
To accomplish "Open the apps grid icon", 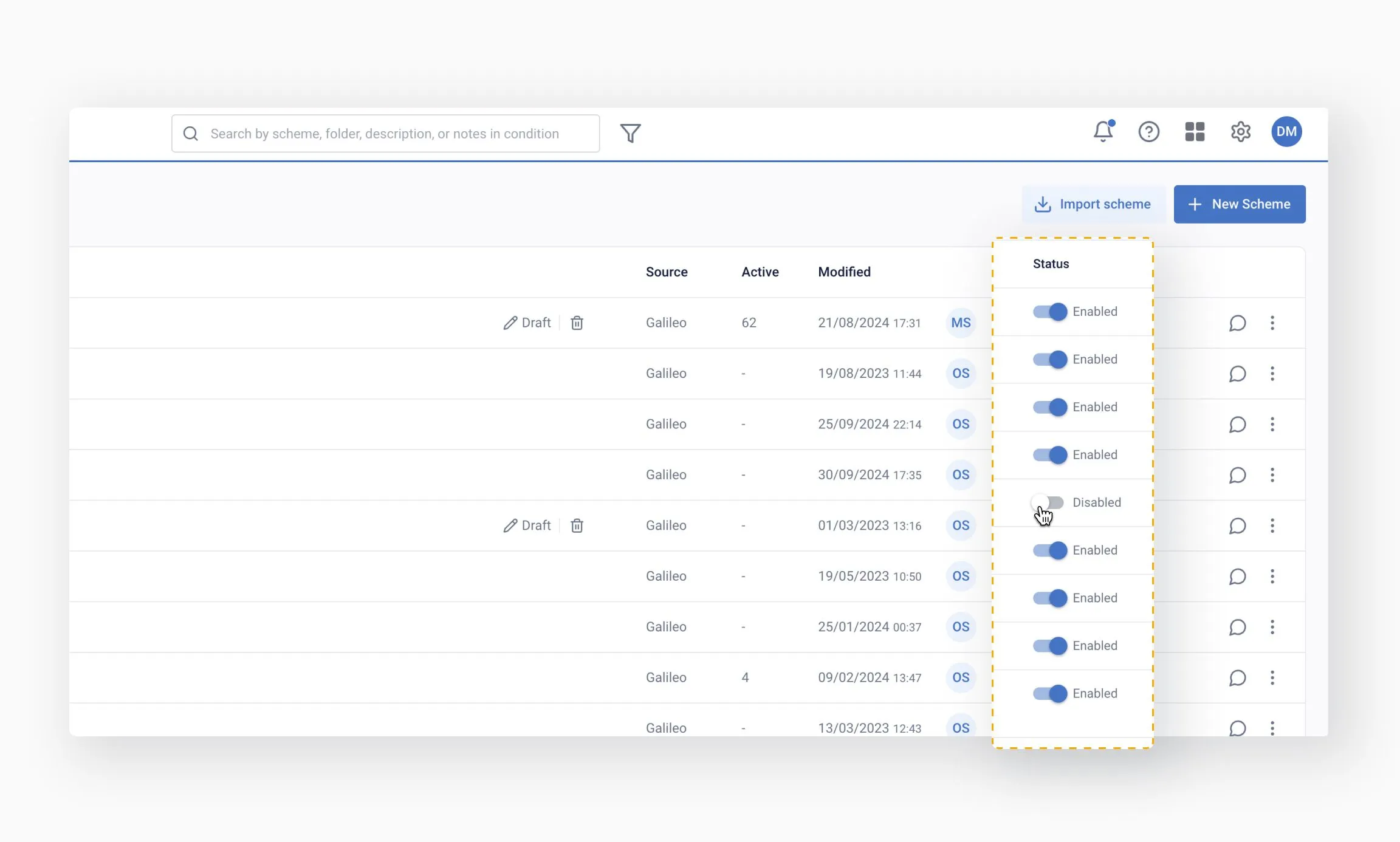I will pos(1195,132).
